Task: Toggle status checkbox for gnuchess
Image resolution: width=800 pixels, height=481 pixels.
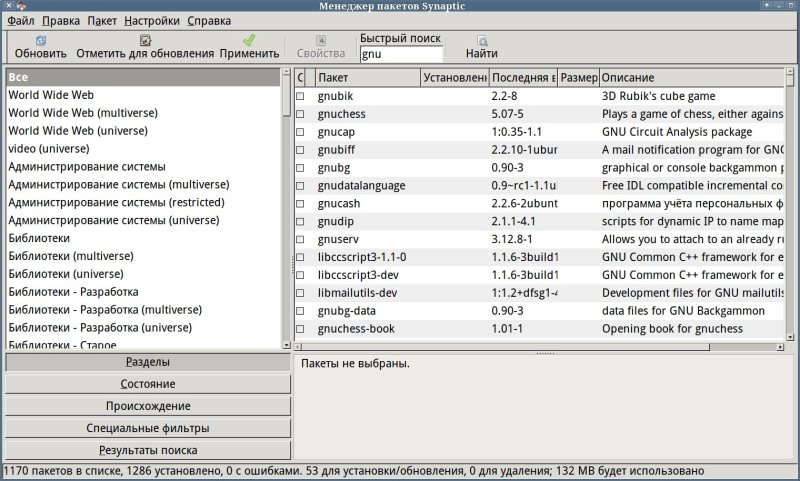Action: 300,114
